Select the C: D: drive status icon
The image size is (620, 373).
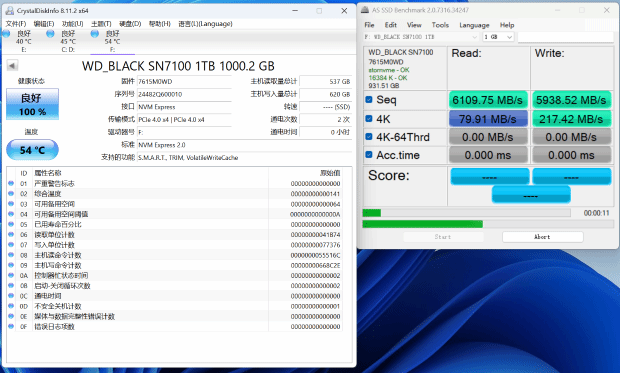(x=50, y=34)
